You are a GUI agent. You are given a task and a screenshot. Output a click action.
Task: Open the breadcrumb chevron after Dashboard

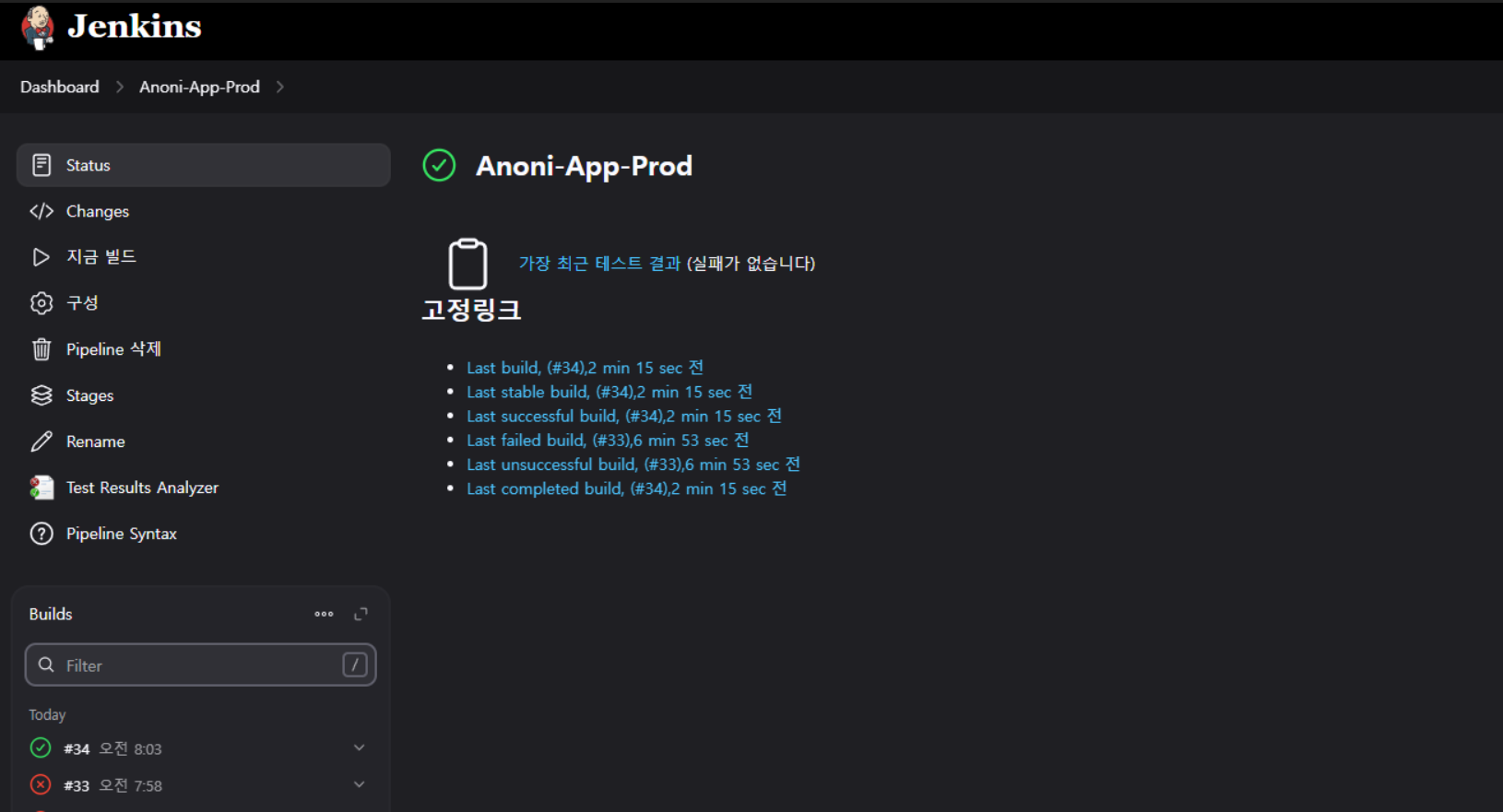pos(120,87)
